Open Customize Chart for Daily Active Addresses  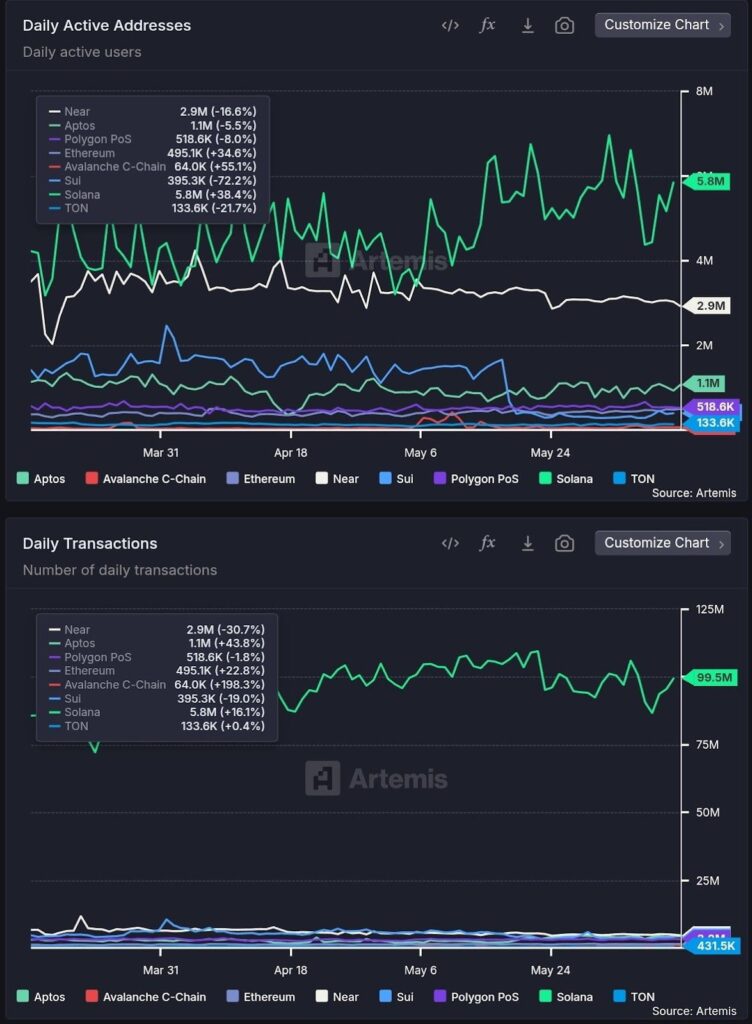click(663, 25)
